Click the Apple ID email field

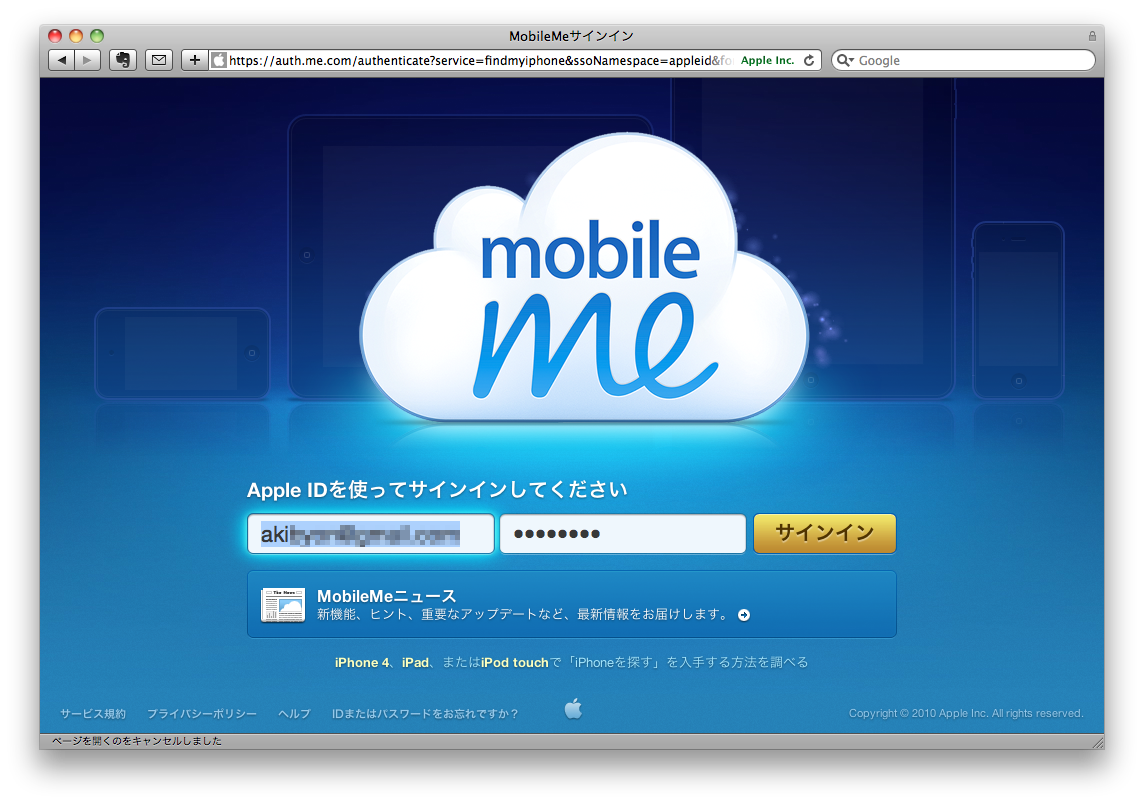point(371,534)
